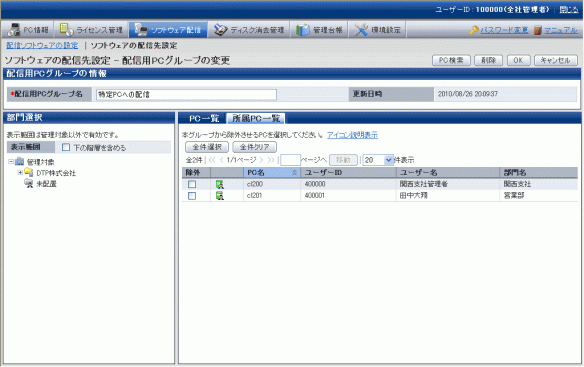Select DTP株式会社 in the tree

pos(56,173)
